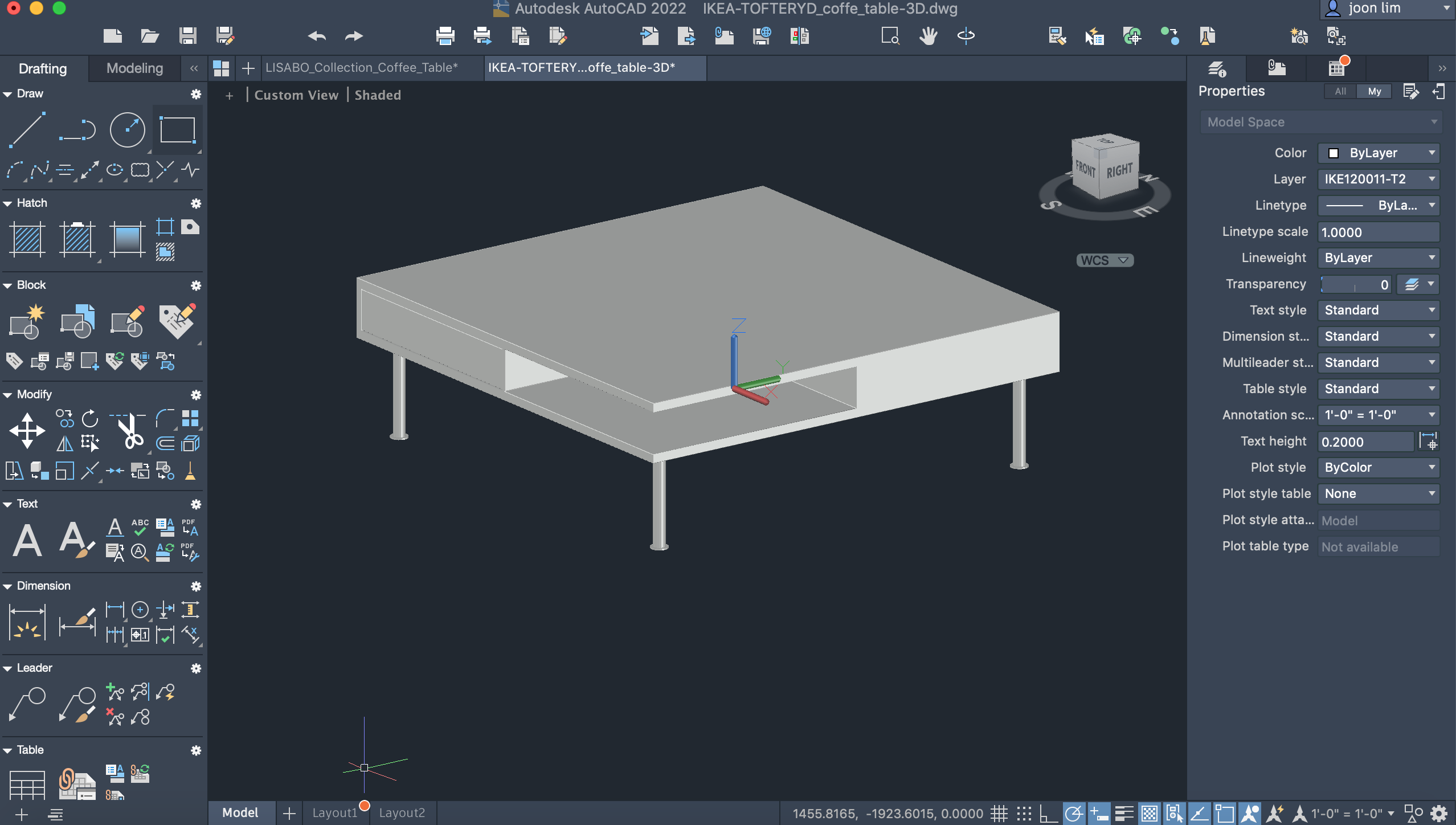Click the Shaded visual style label
This screenshot has height=825, width=1456.
pyautogui.click(x=378, y=95)
